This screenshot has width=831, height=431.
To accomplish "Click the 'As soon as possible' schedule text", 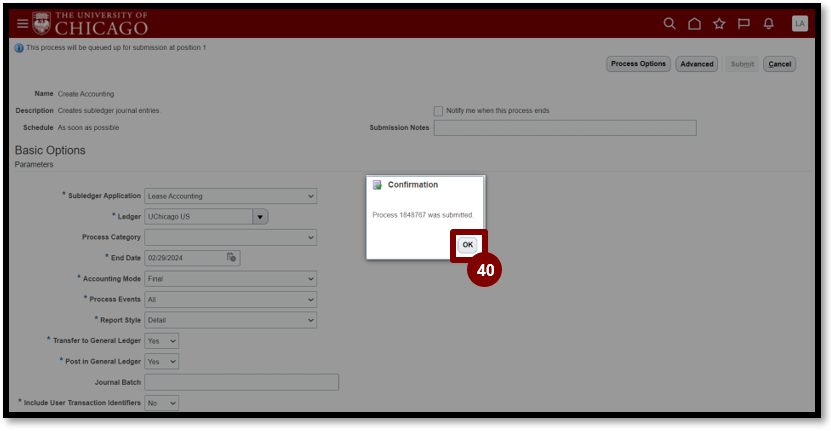I will click(89, 128).
